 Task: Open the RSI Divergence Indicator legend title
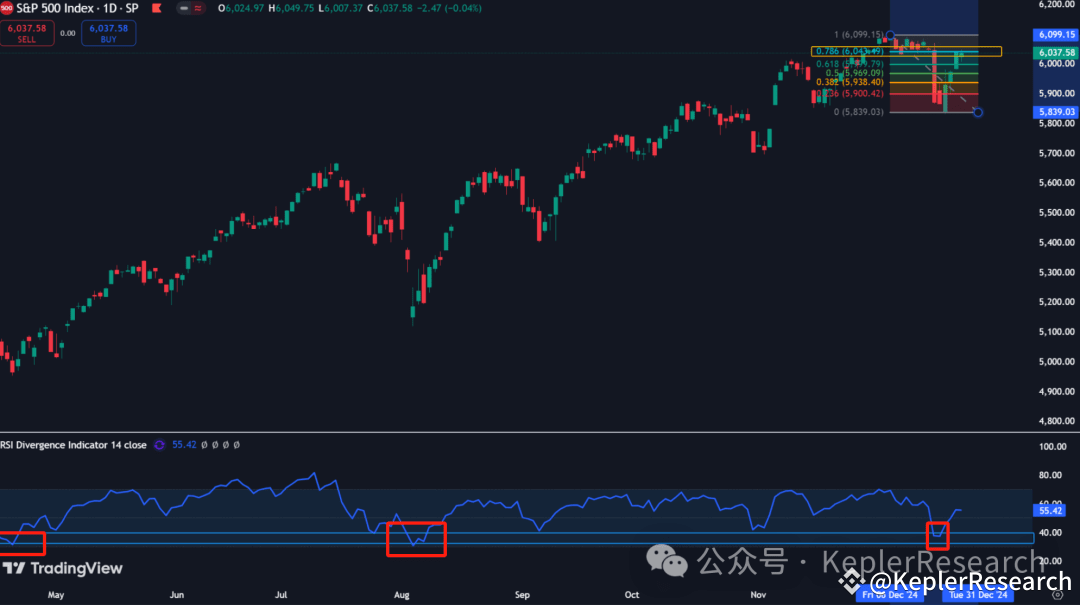[73, 445]
